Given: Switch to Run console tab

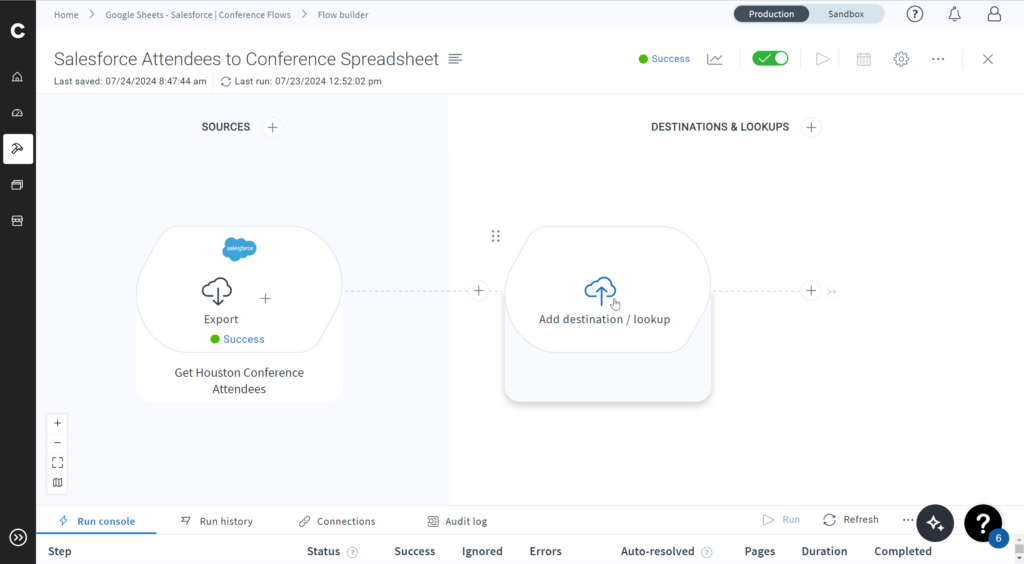Looking at the screenshot, I should point(97,521).
